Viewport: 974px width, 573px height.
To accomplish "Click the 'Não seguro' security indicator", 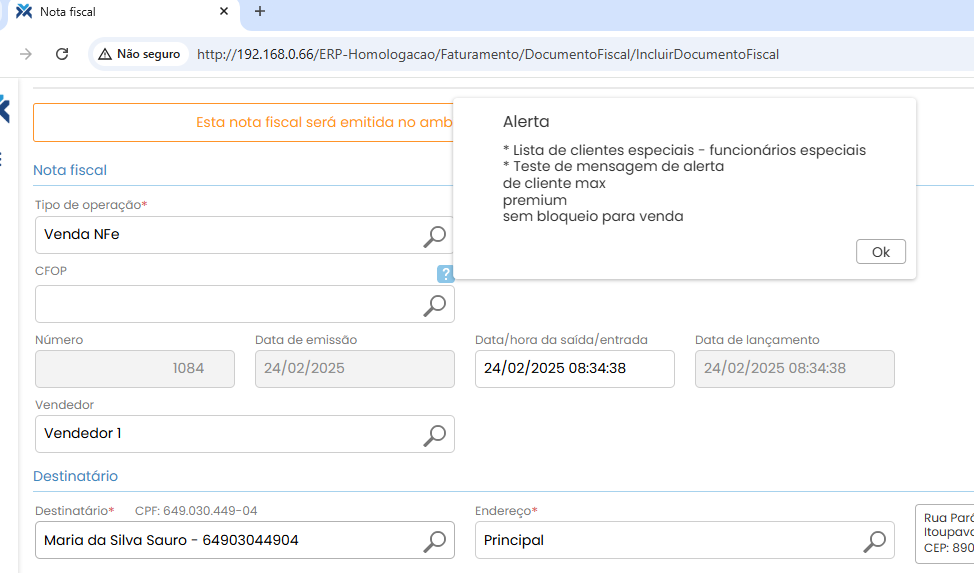I will (x=139, y=54).
